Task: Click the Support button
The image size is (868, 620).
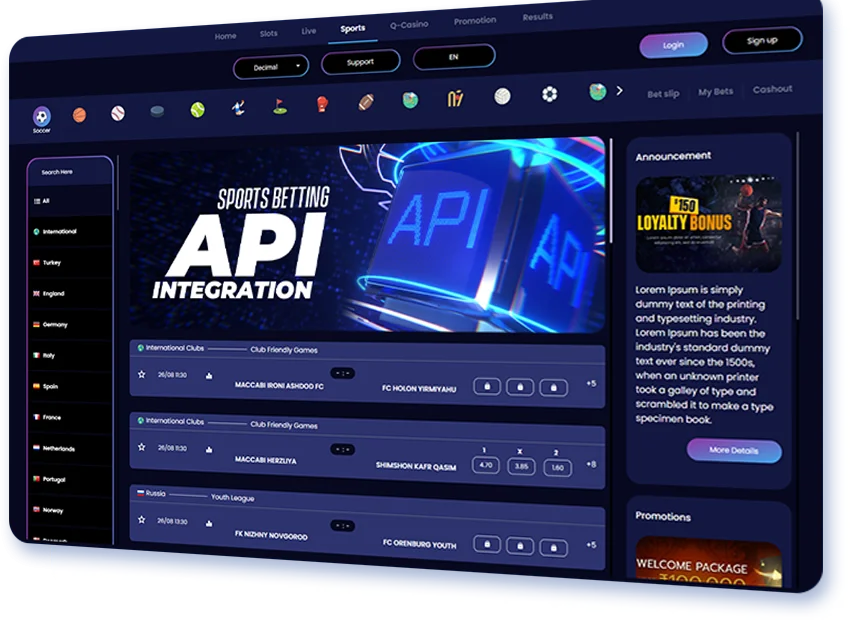Action: tap(360, 62)
